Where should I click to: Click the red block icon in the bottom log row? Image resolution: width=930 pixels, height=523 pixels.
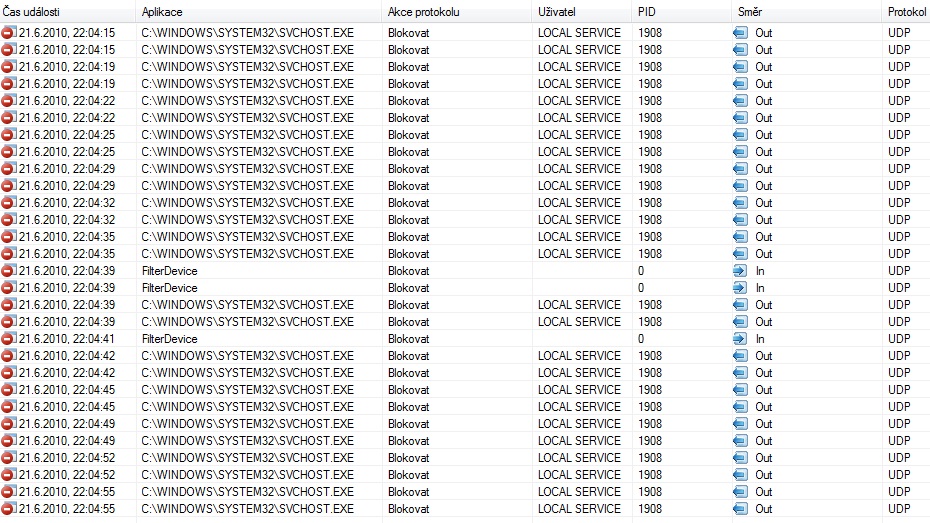(9, 509)
